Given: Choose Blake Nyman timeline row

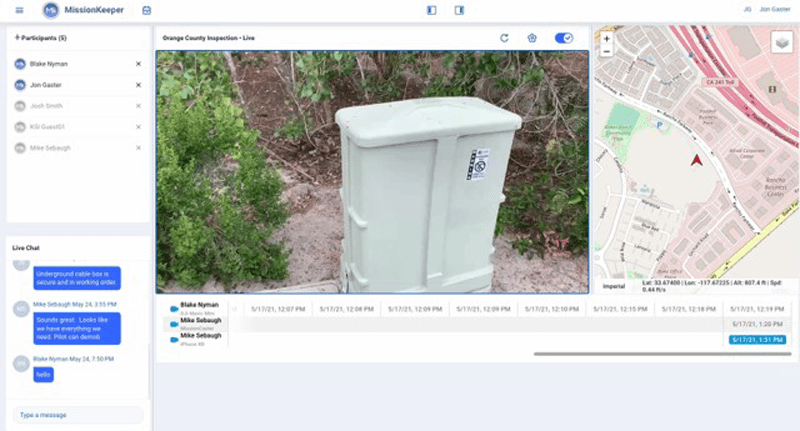Looking at the screenshot, I should pos(199,308).
